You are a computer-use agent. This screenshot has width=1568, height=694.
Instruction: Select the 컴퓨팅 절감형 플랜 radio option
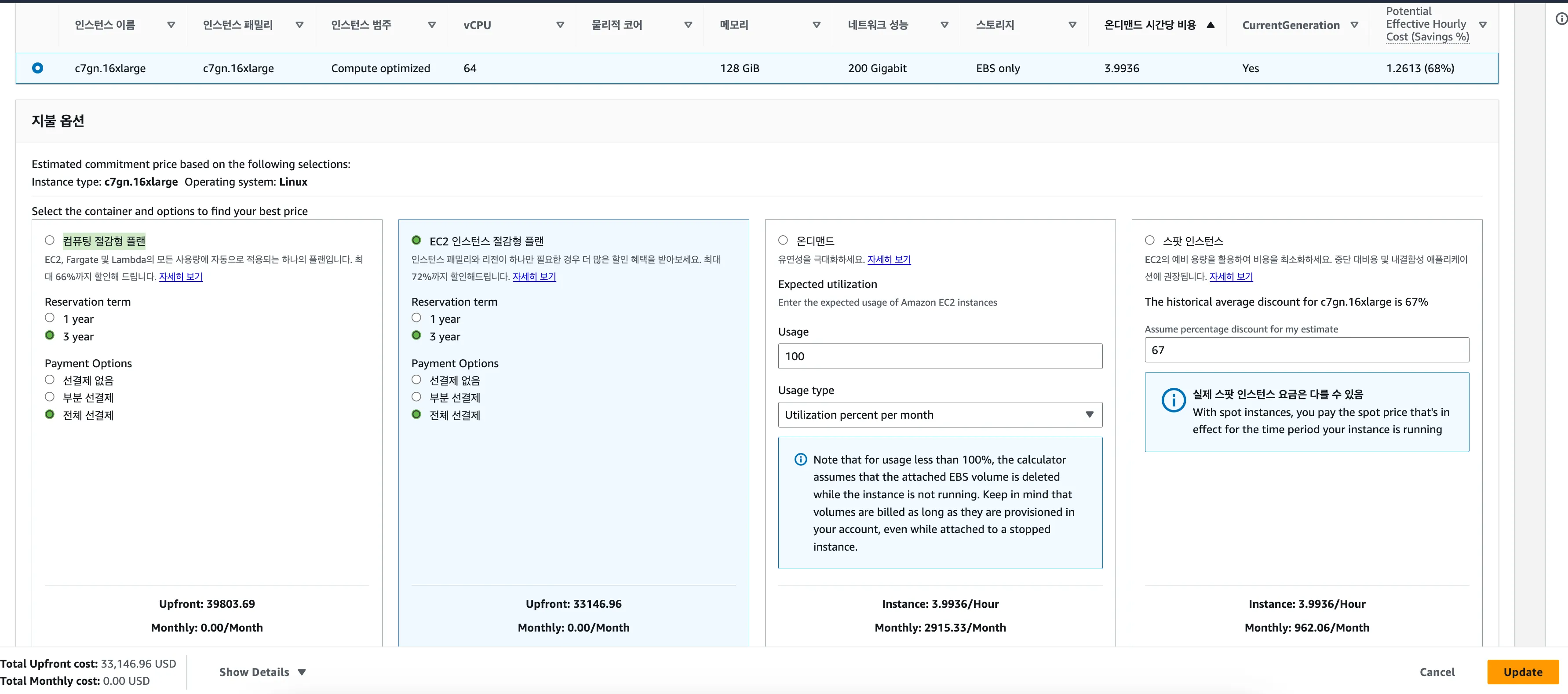tap(50, 241)
